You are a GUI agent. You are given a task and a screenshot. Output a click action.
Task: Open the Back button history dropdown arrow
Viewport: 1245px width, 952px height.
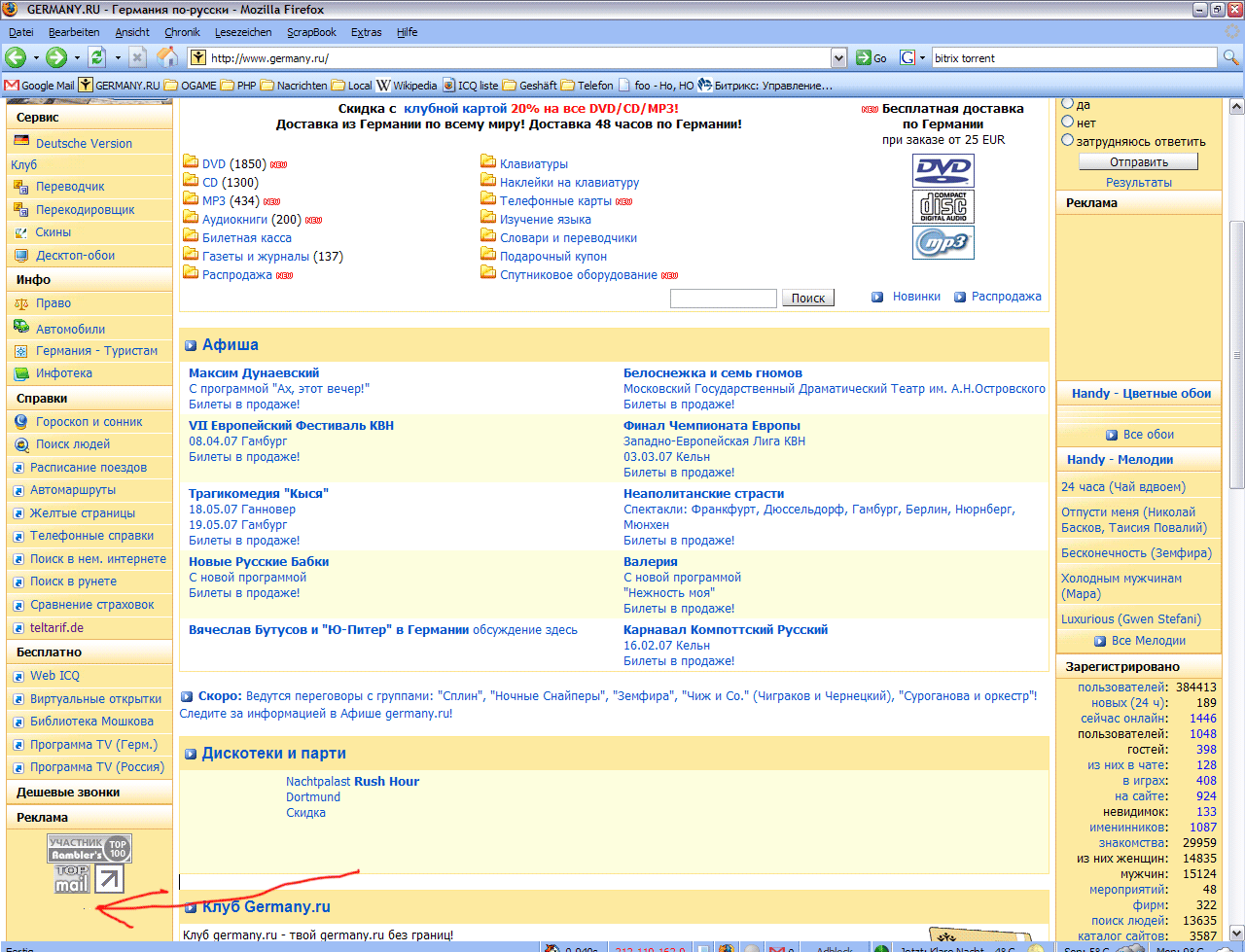(36, 57)
